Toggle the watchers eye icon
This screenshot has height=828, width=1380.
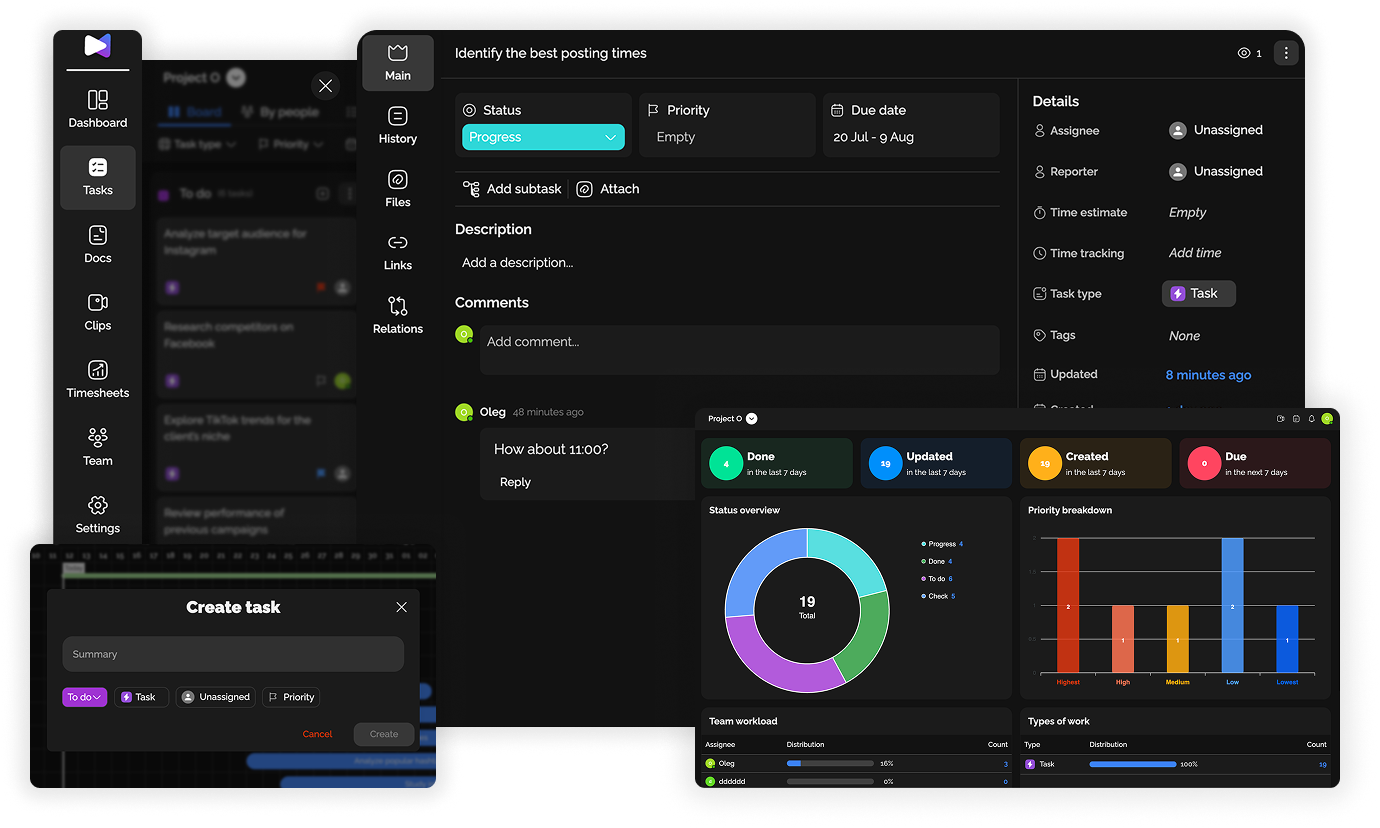(1244, 53)
